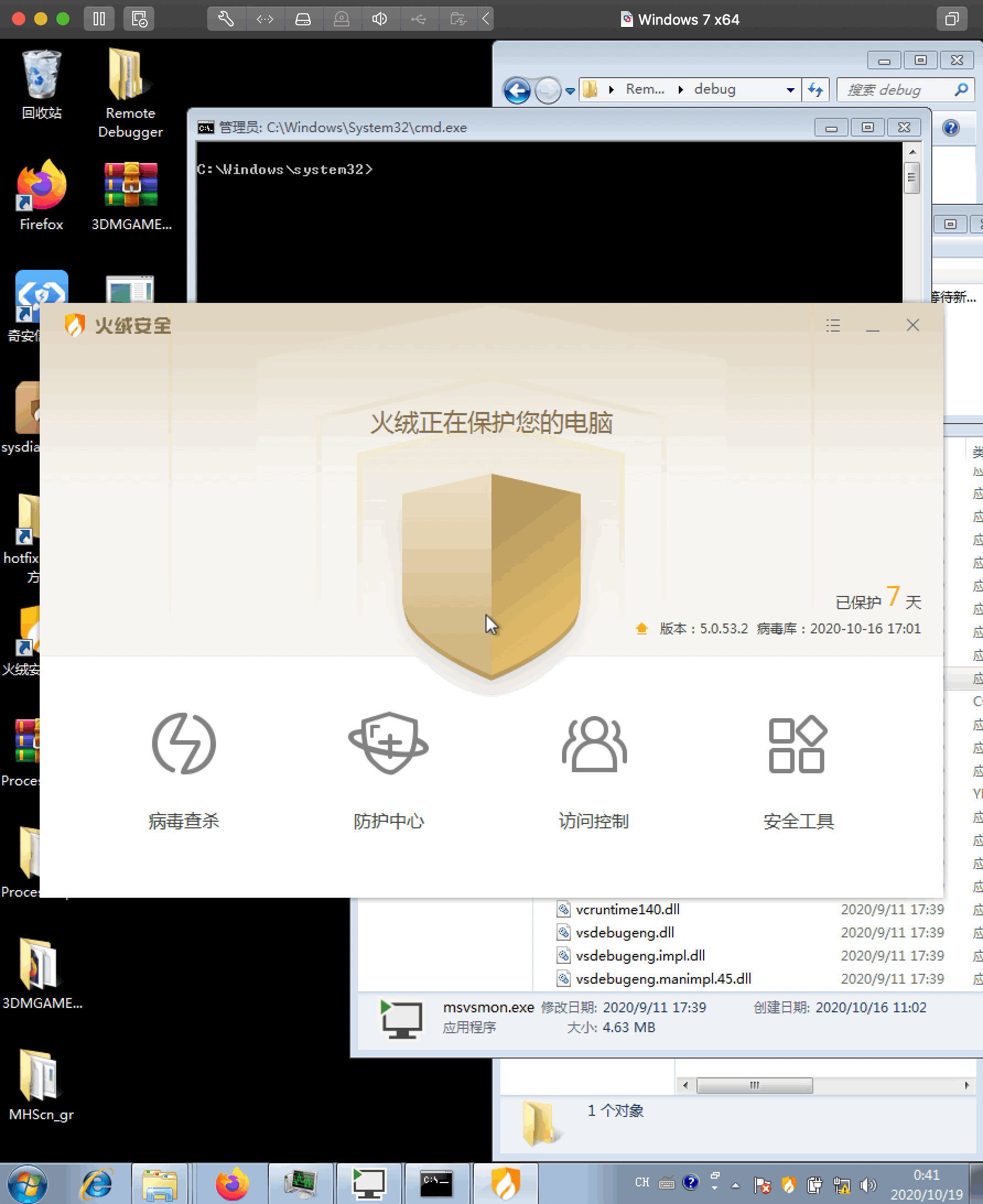Click the Rem... breadcrumb in address bar
This screenshot has width=983, height=1204.
click(644, 89)
